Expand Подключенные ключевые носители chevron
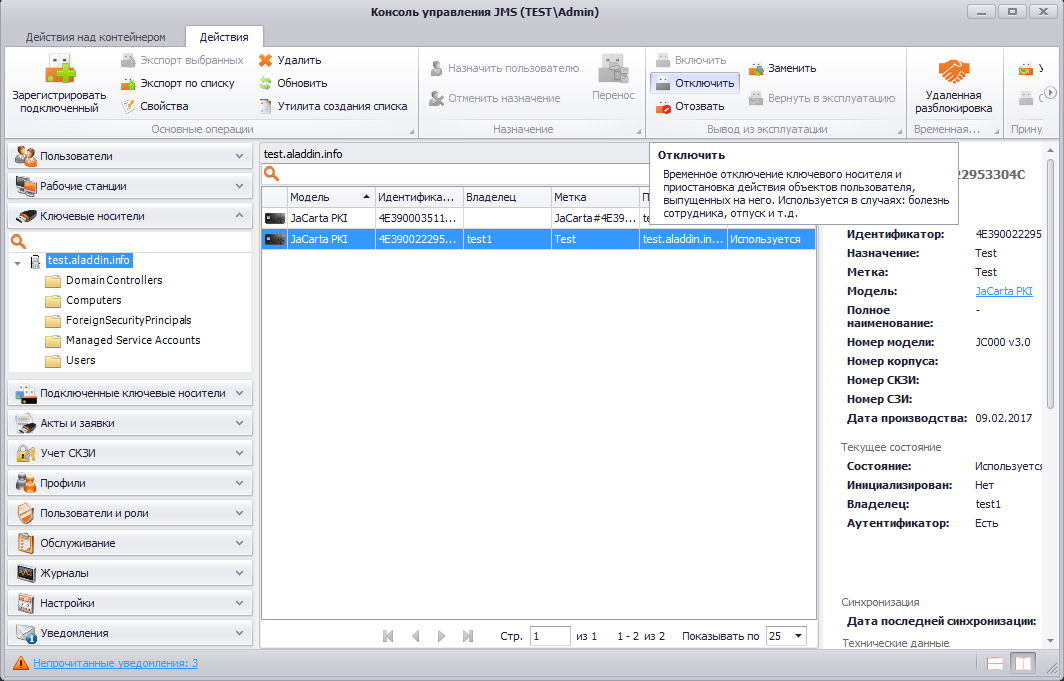The height and width of the screenshot is (681, 1064). [x=239, y=393]
